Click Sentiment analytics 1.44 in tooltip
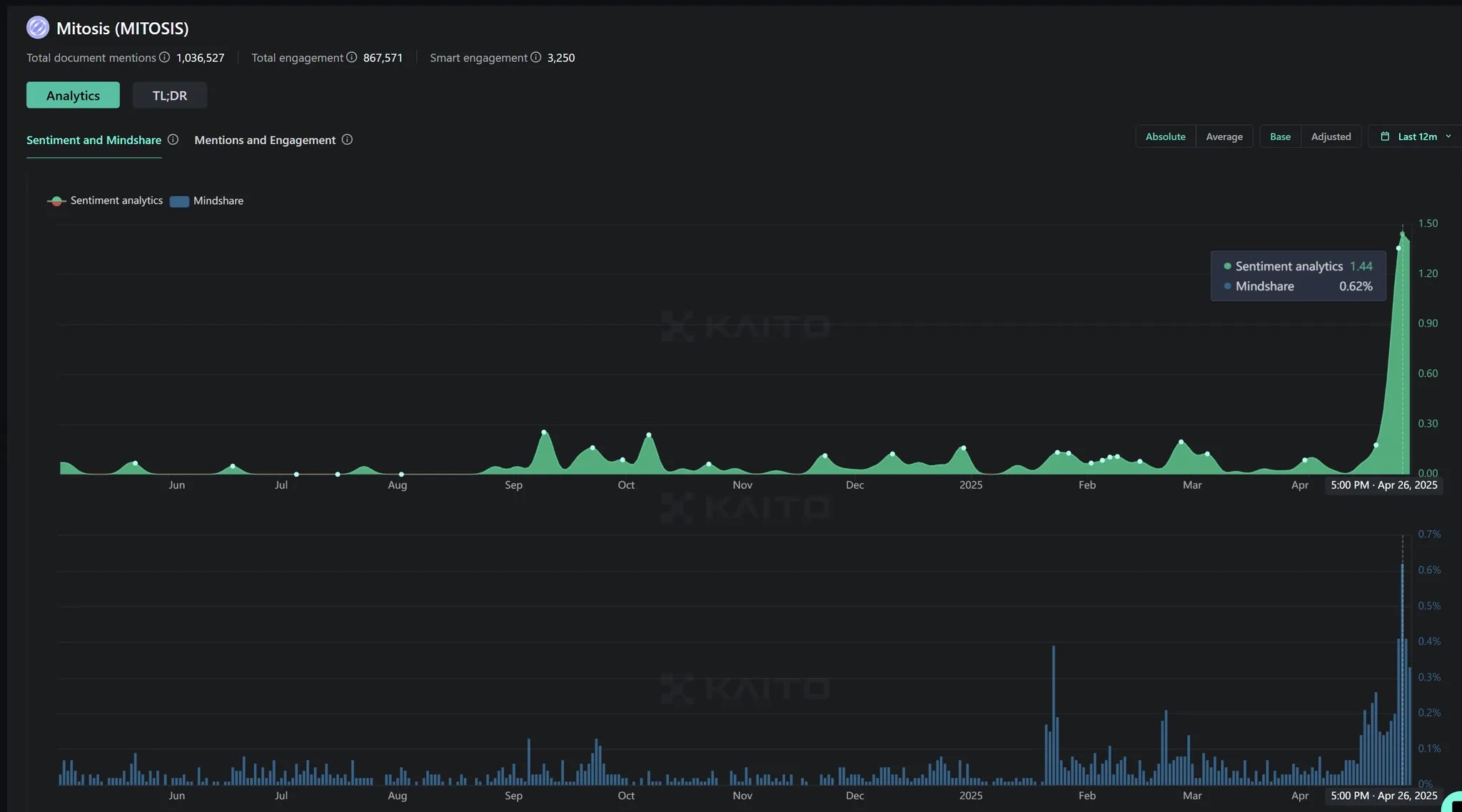 pos(1299,266)
